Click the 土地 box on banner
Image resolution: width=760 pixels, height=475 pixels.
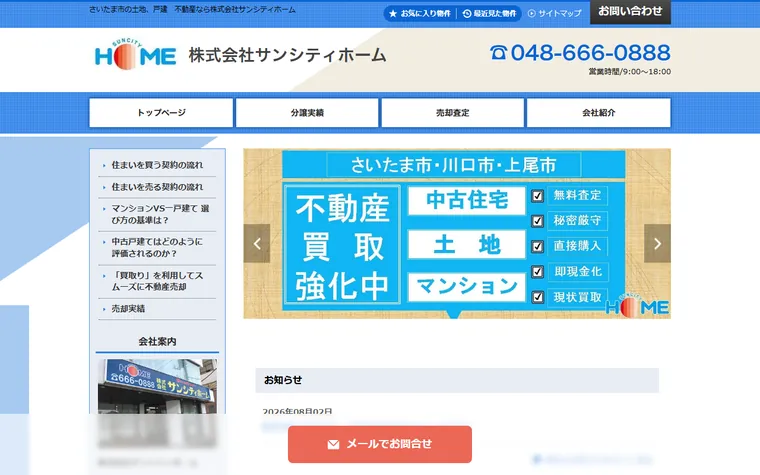[467, 244]
